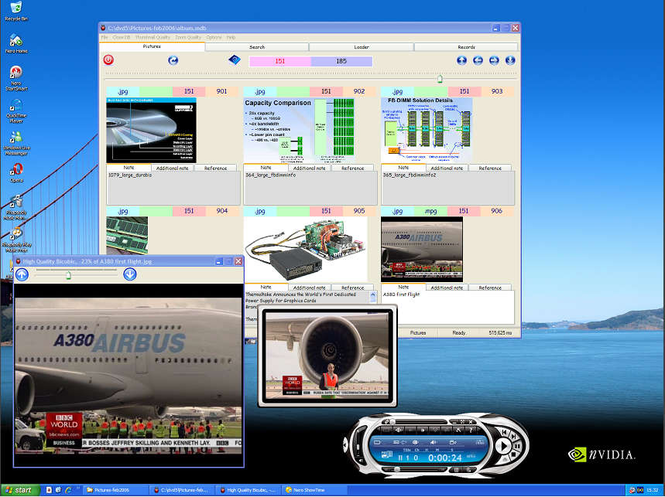Click the tools wrench button on Nero ShowTime
The width and height of the screenshot is (665, 497).
458,430
